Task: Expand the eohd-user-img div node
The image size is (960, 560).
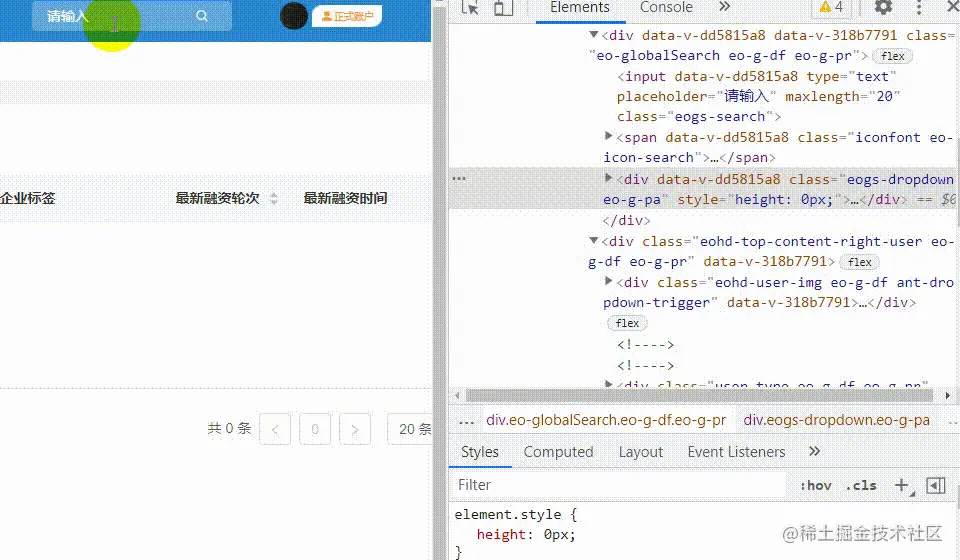Action: coord(608,281)
